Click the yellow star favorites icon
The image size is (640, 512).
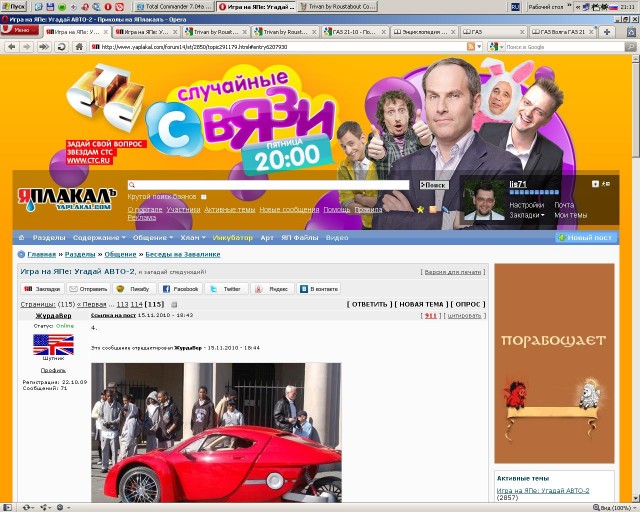pos(420,209)
